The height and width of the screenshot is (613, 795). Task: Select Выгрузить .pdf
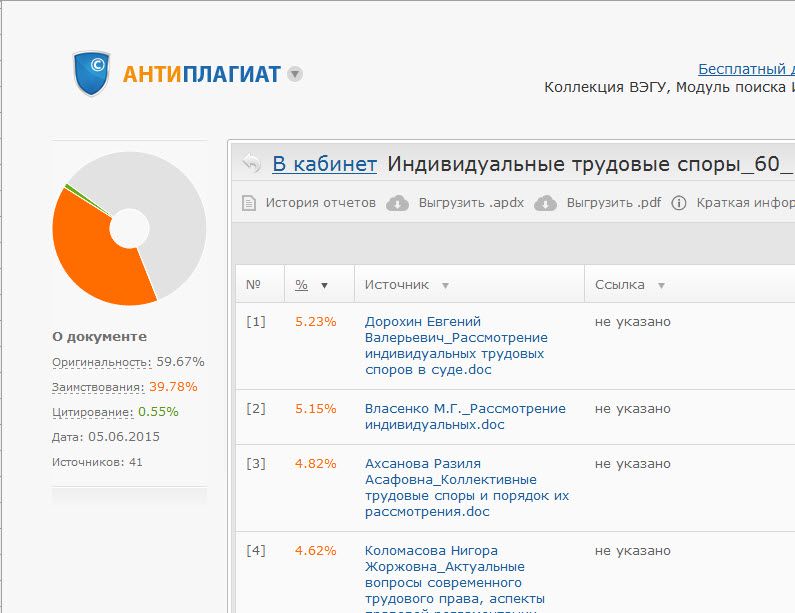[613, 203]
